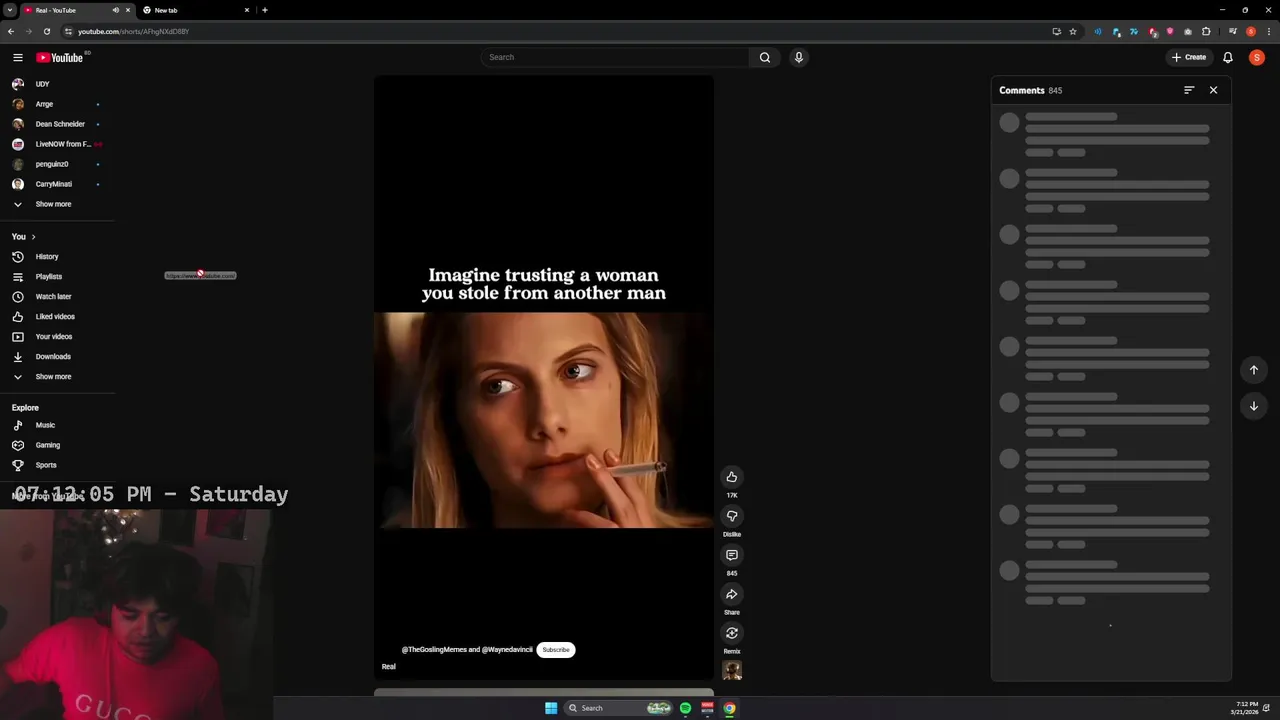Open the pink shield extension

click(x=1170, y=31)
